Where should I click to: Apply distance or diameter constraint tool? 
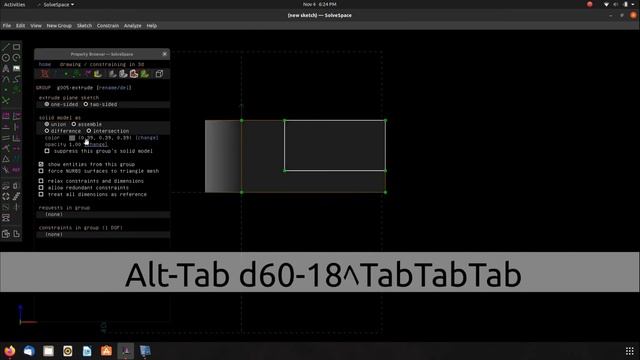[6, 116]
